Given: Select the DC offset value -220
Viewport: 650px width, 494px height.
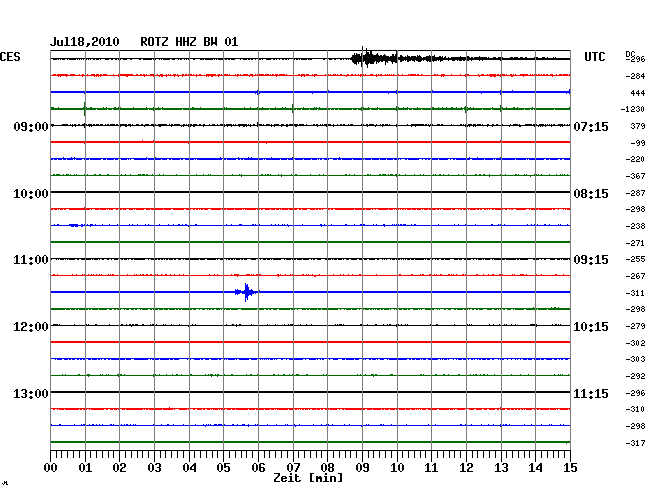Looking at the screenshot, I should click(635, 159).
